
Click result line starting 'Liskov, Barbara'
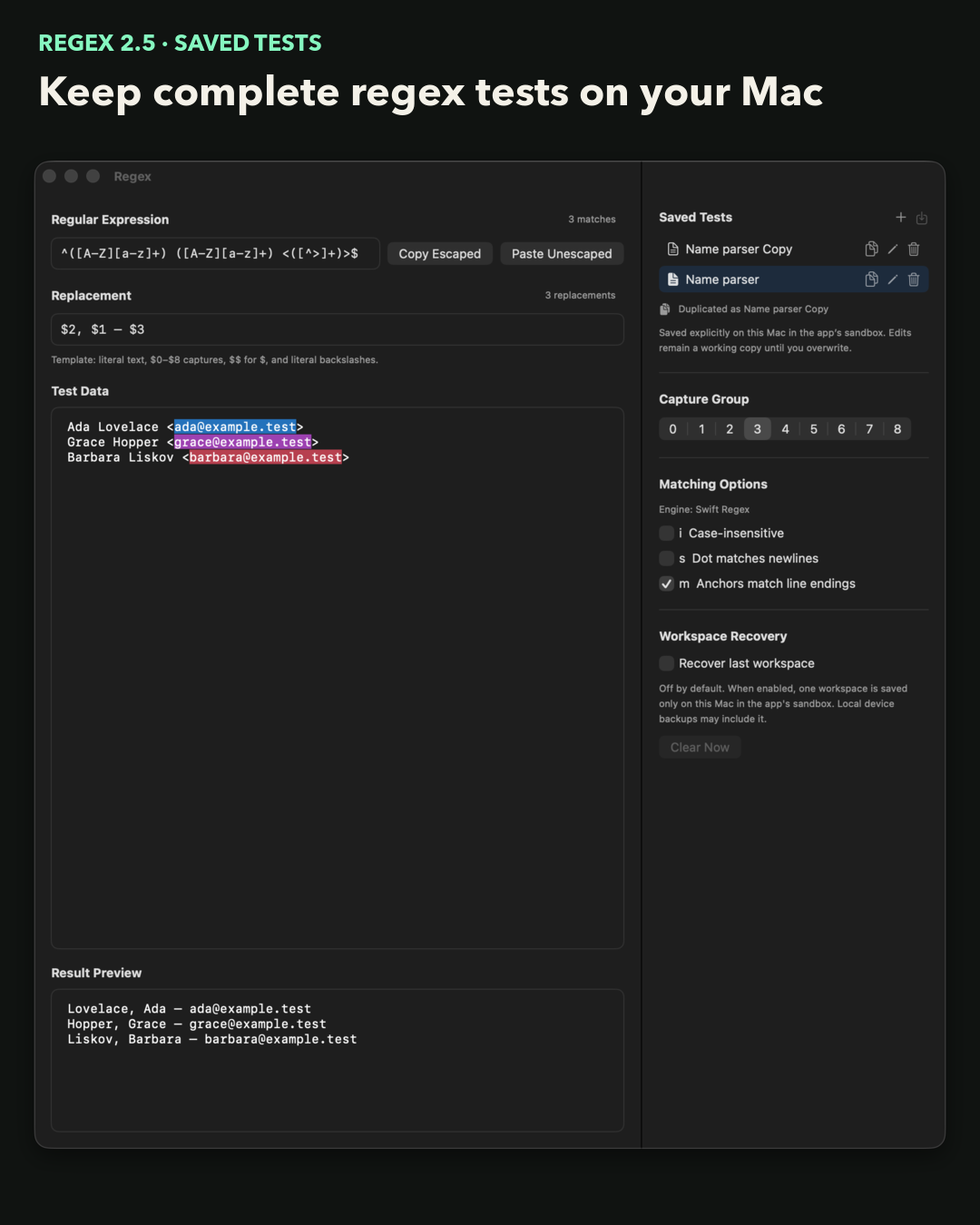coord(212,1040)
